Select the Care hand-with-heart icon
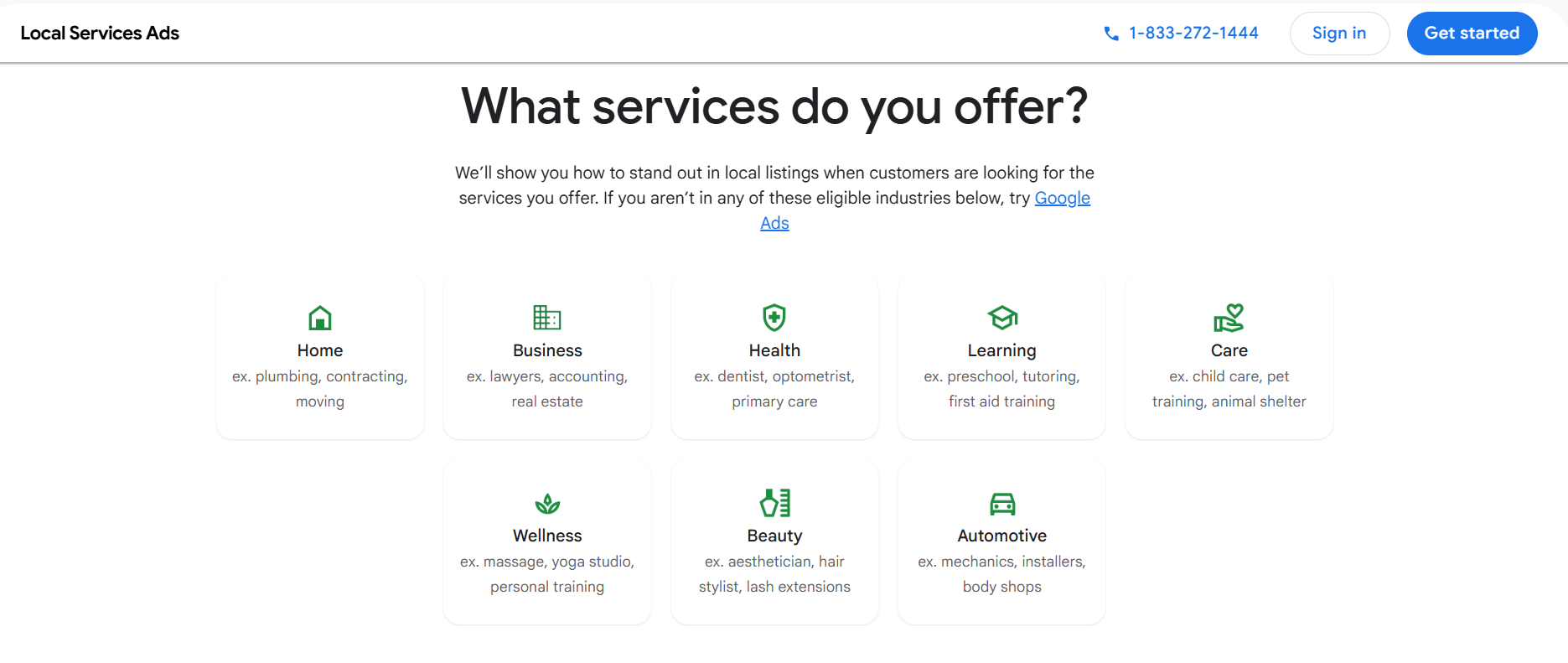Image resolution: width=1568 pixels, height=663 pixels. (1229, 318)
